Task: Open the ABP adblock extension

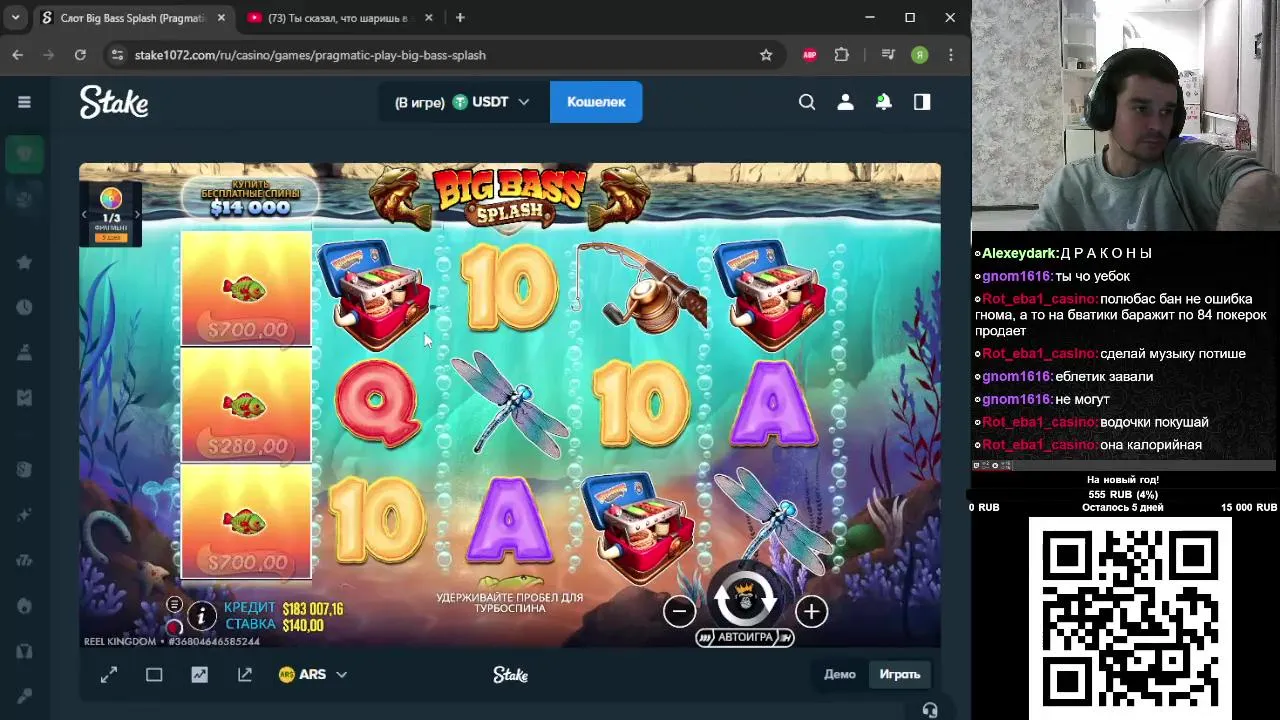Action: (x=810, y=55)
